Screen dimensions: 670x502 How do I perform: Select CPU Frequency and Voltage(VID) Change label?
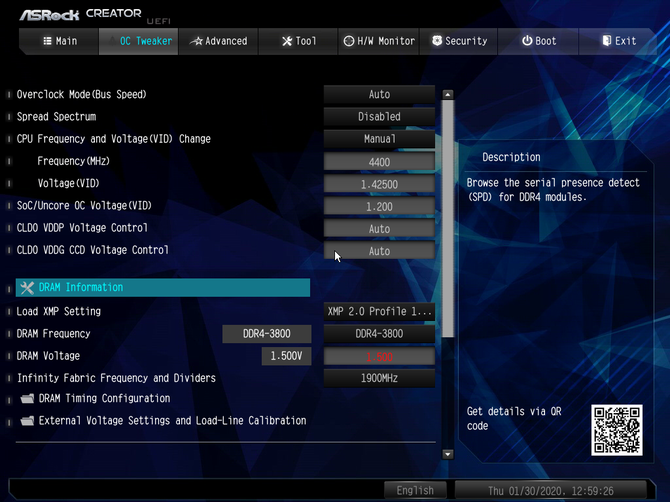point(114,139)
